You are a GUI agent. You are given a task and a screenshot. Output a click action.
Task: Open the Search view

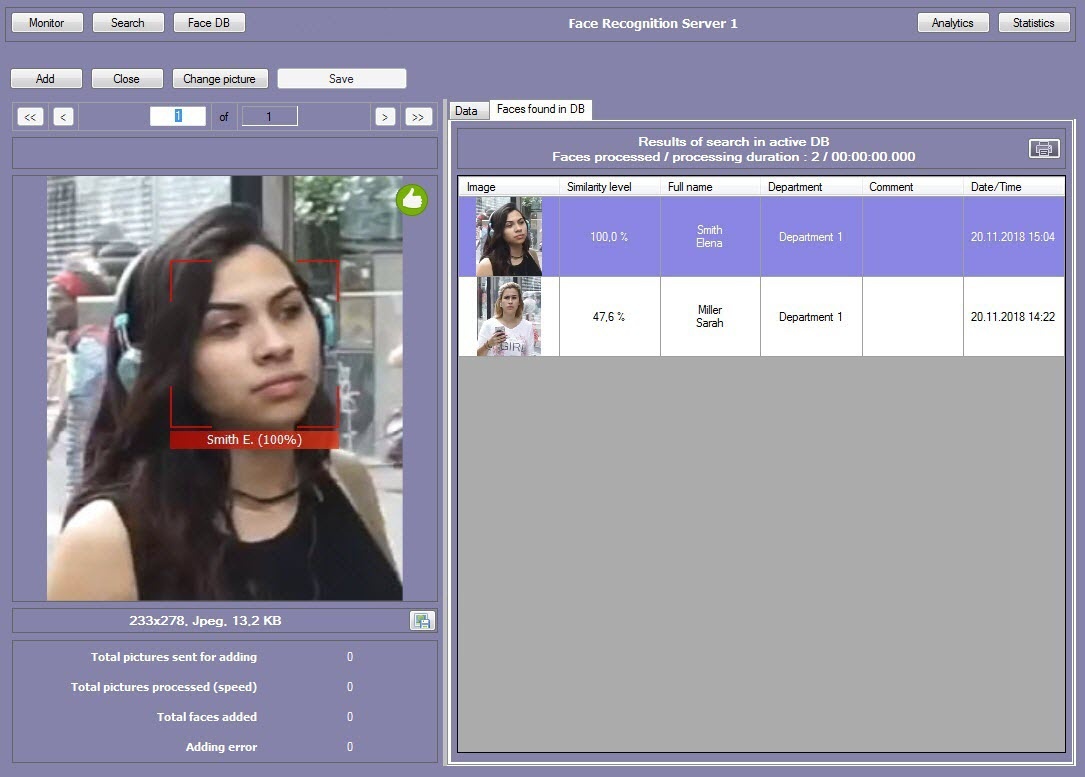(x=128, y=23)
